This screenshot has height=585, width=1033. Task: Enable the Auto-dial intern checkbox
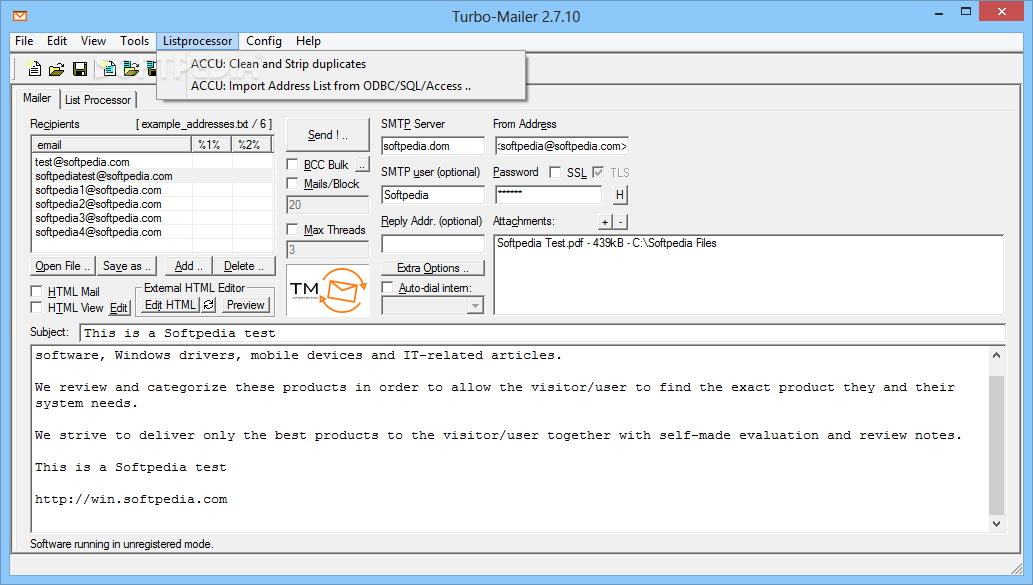(x=387, y=288)
